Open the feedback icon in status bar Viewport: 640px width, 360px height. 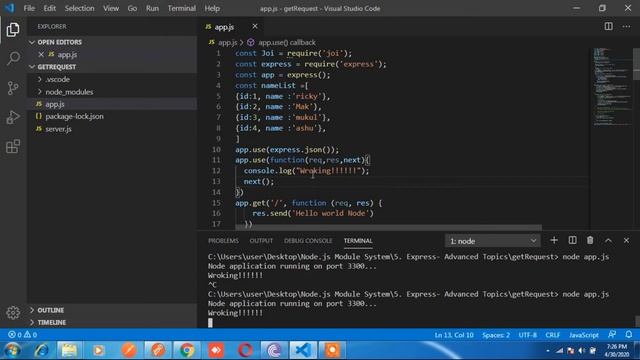coord(612,335)
